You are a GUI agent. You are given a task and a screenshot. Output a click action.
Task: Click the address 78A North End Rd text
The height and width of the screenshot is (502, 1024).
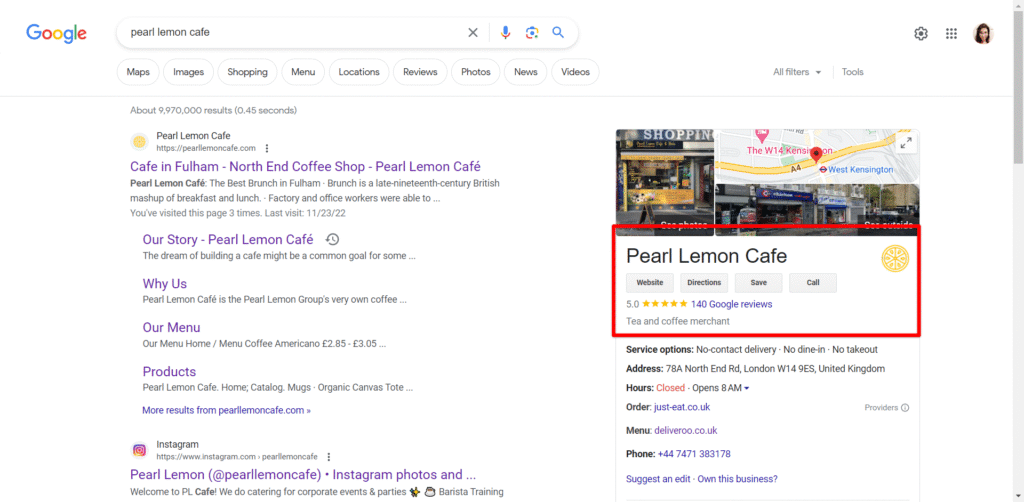[775, 369]
